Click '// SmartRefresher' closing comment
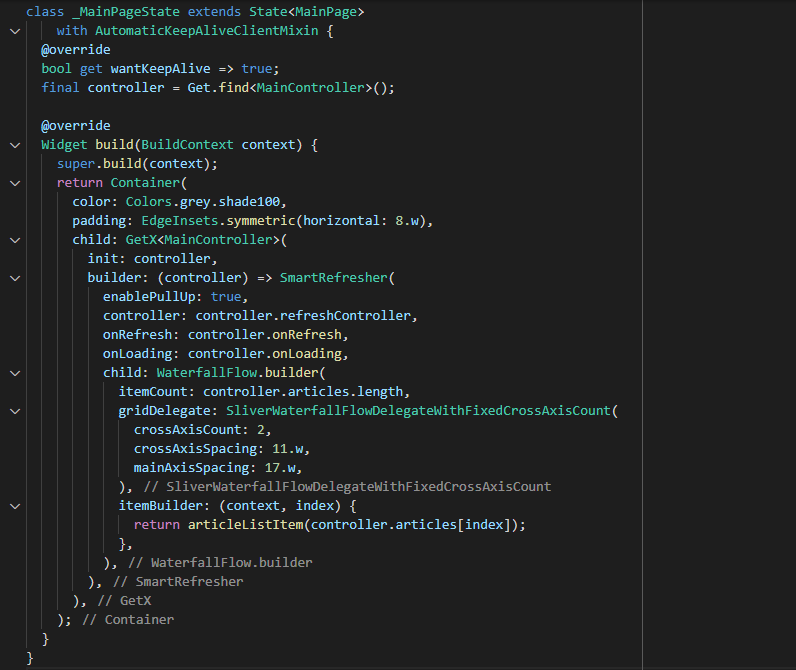The height and width of the screenshot is (670, 796). tap(178, 582)
